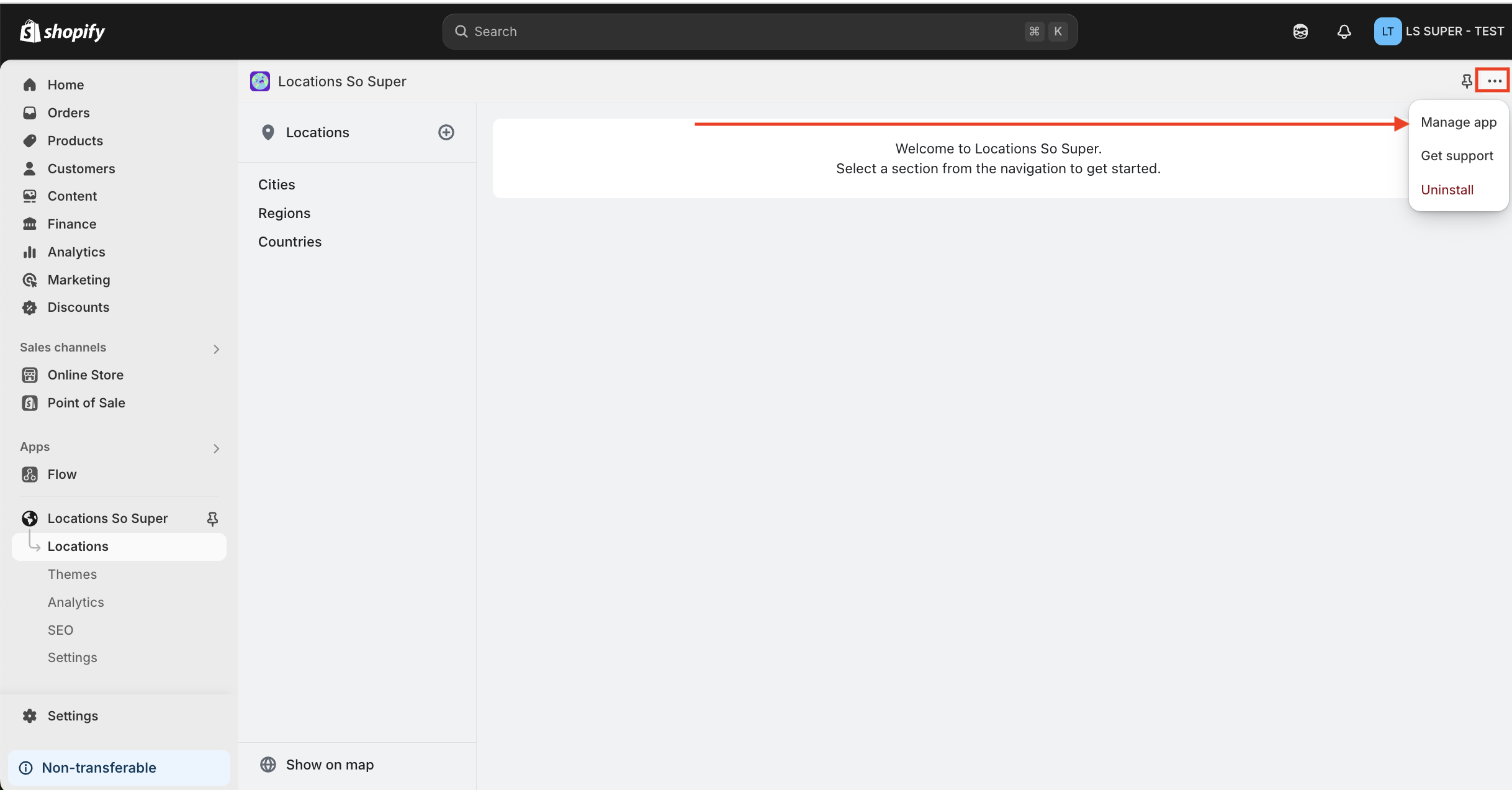This screenshot has height=790, width=1512.
Task: Click the Shopify logo
Action: pos(63,32)
